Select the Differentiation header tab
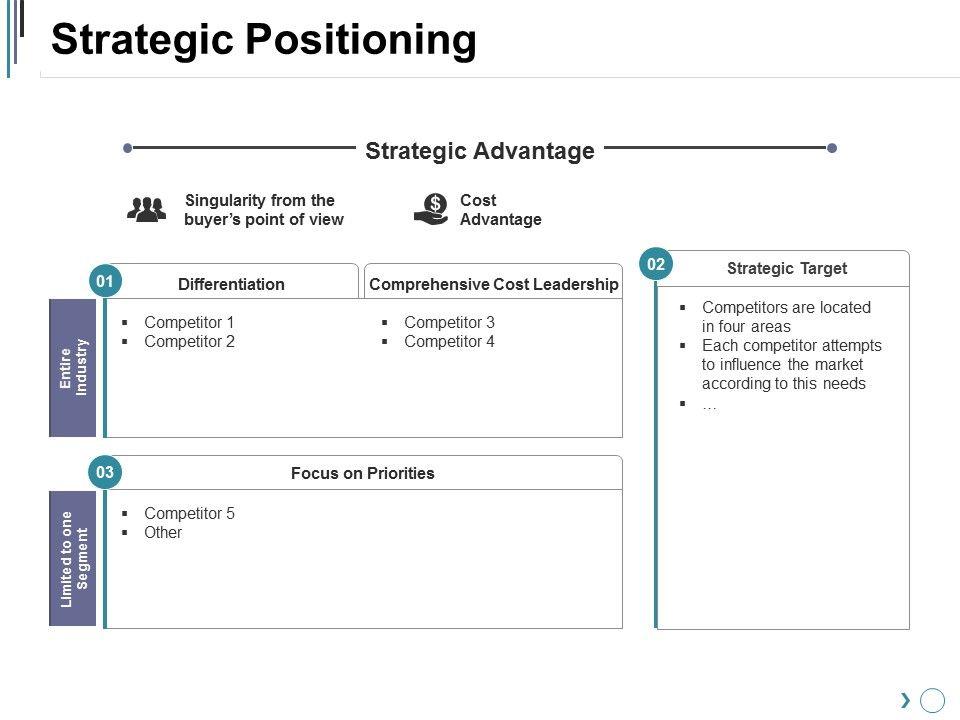960x720 pixels. (x=231, y=284)
